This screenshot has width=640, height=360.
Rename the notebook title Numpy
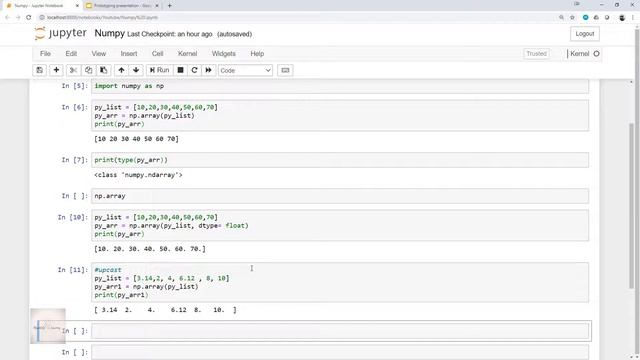(109, 33)
